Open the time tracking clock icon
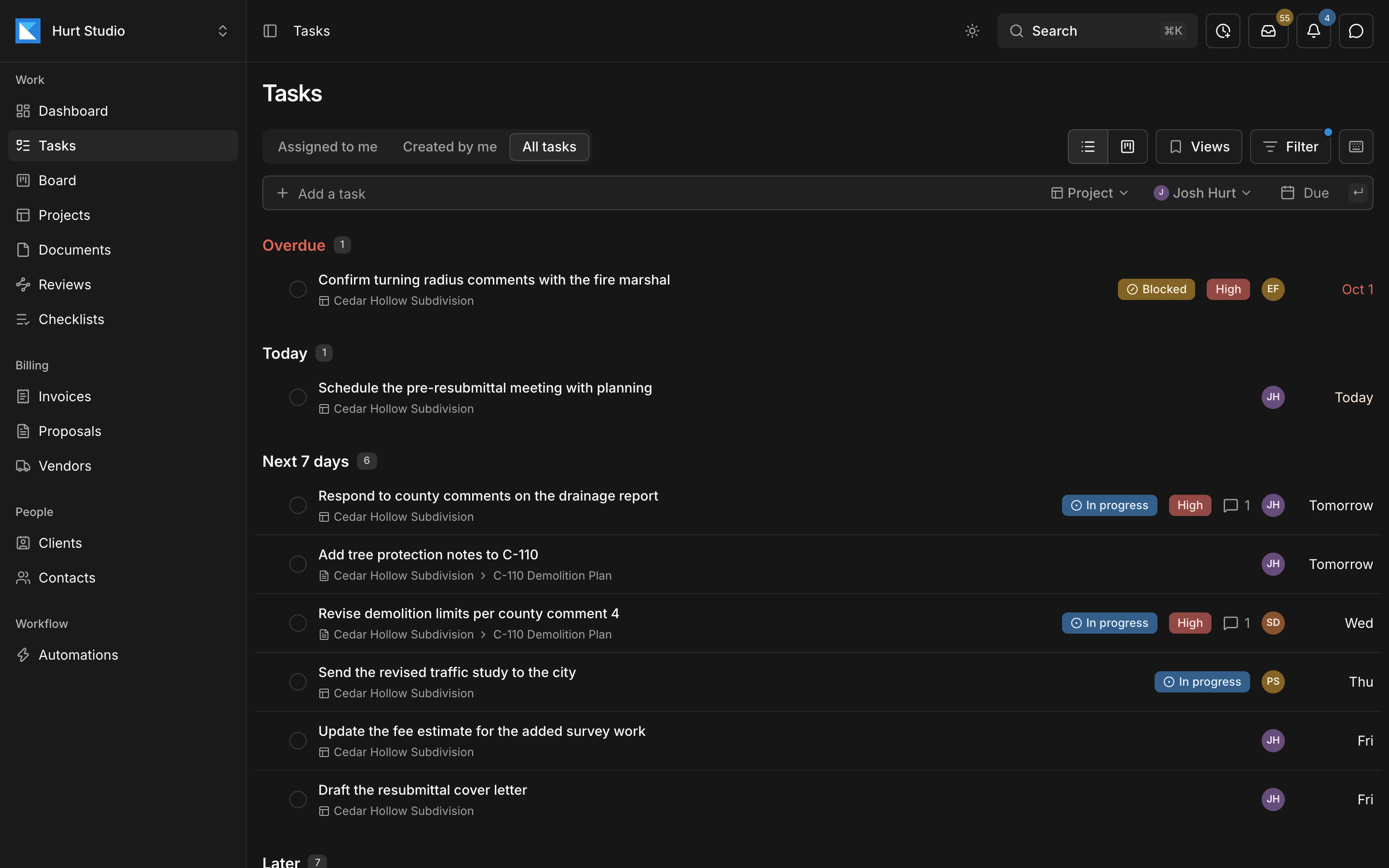The height and width of the screenshot is (868, 1389). [1223, 31]
